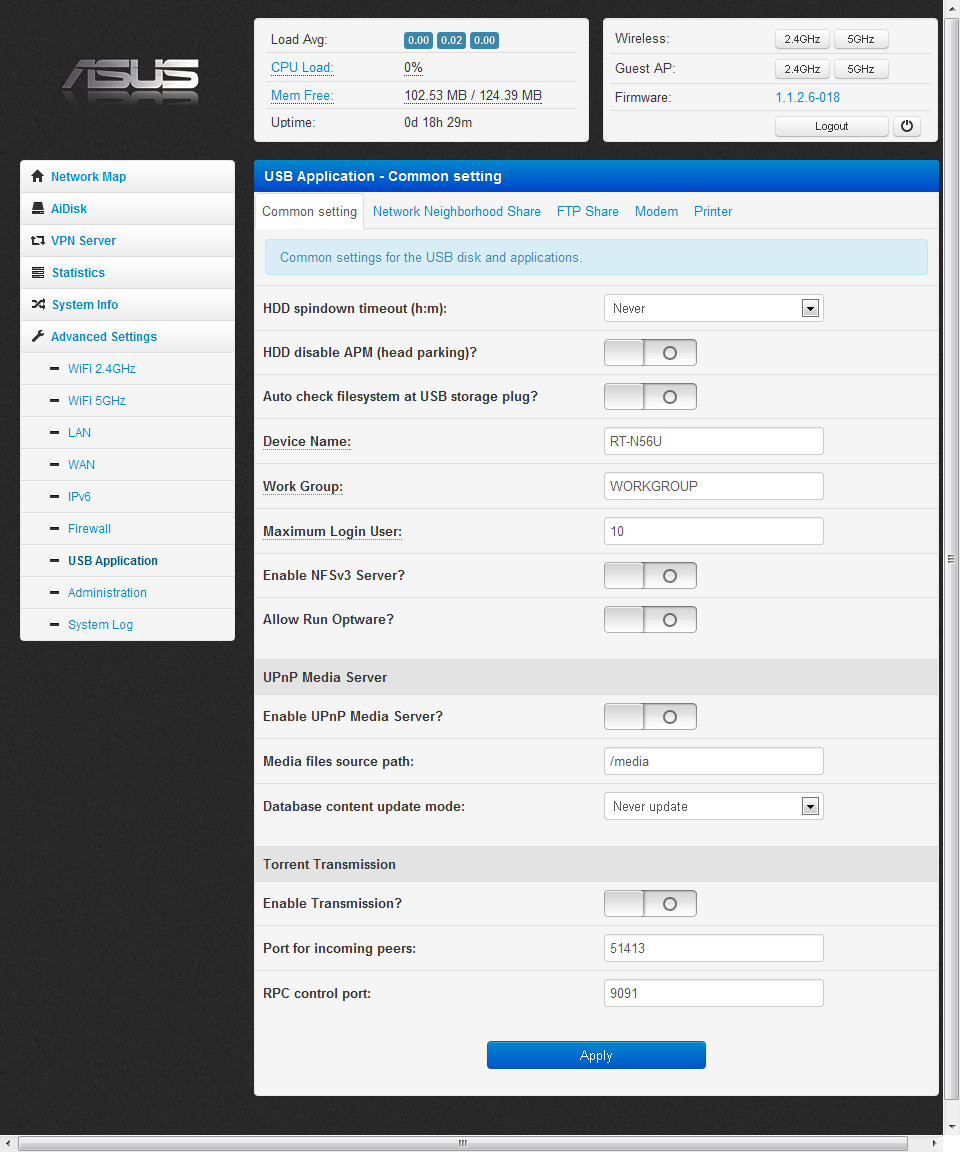Click the Device Name input field
Image resolution: width=960 pixels, height=1152 pixels.
713,441
